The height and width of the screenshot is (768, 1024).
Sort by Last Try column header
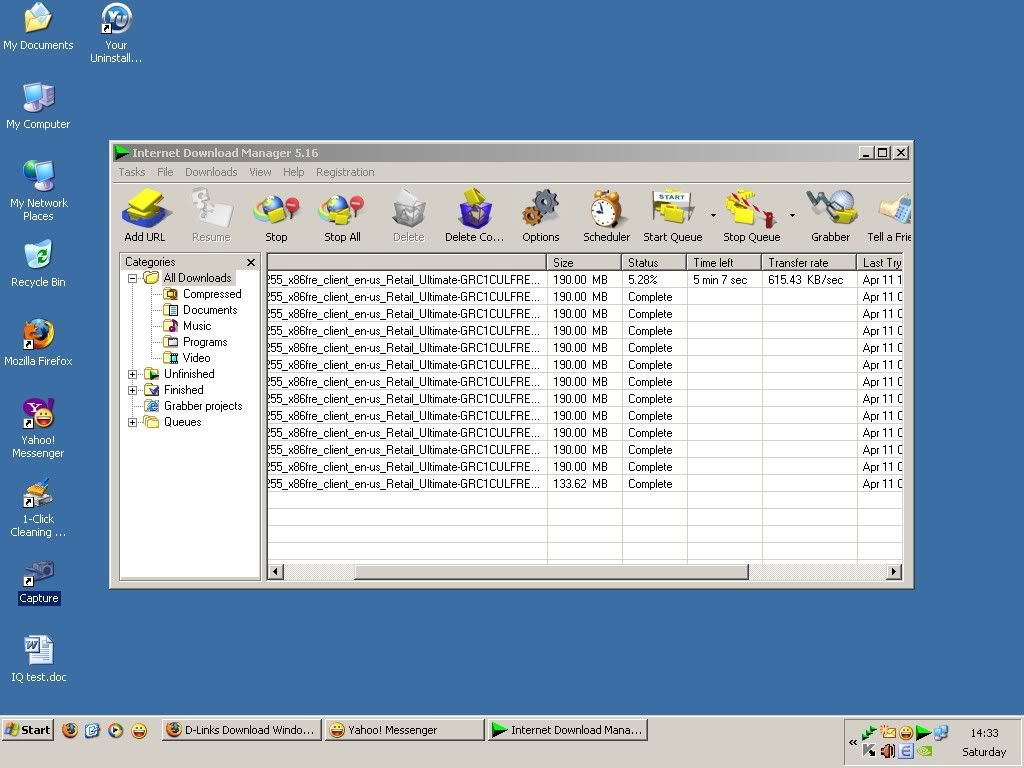tap(879, 263)
